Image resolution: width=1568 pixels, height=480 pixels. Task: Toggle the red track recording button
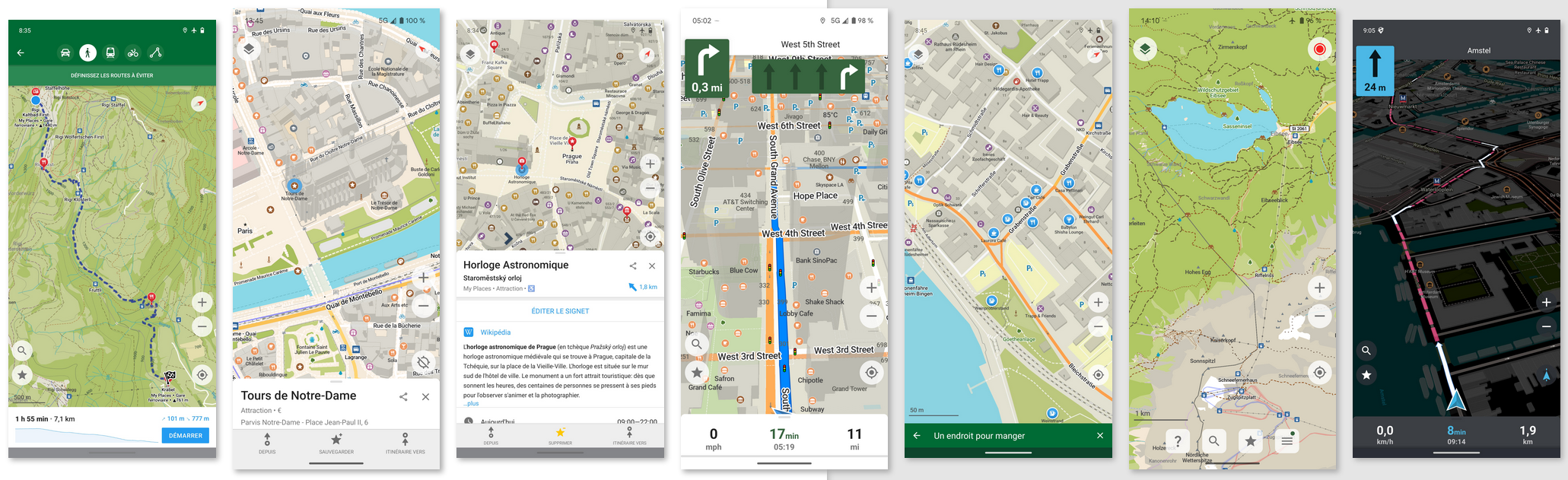pyautogui.click(x=1319, y=49)
